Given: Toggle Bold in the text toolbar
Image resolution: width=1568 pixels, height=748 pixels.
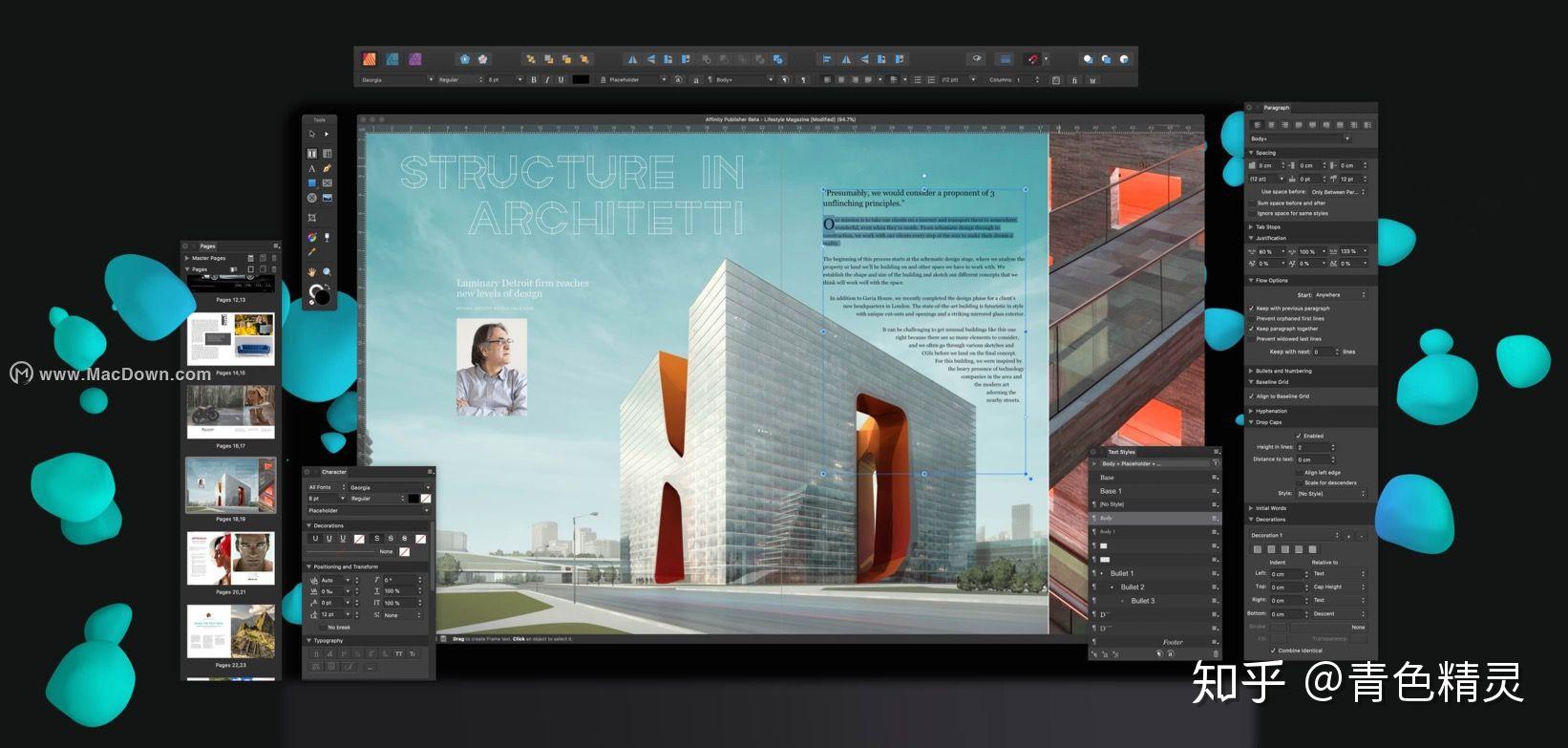Looking at the screenshot, I should (534, 80).
